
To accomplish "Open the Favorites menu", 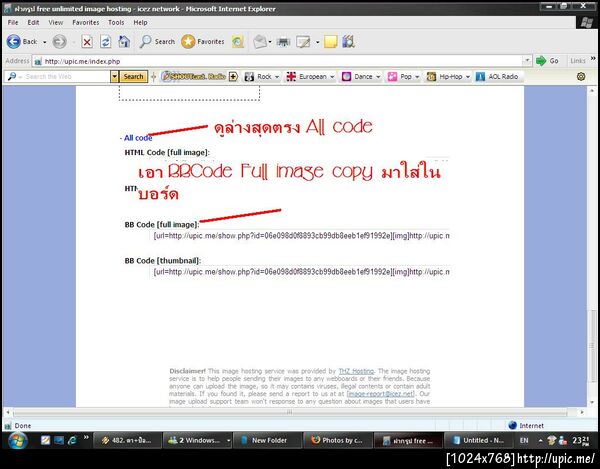I will [x=86, y=23].
